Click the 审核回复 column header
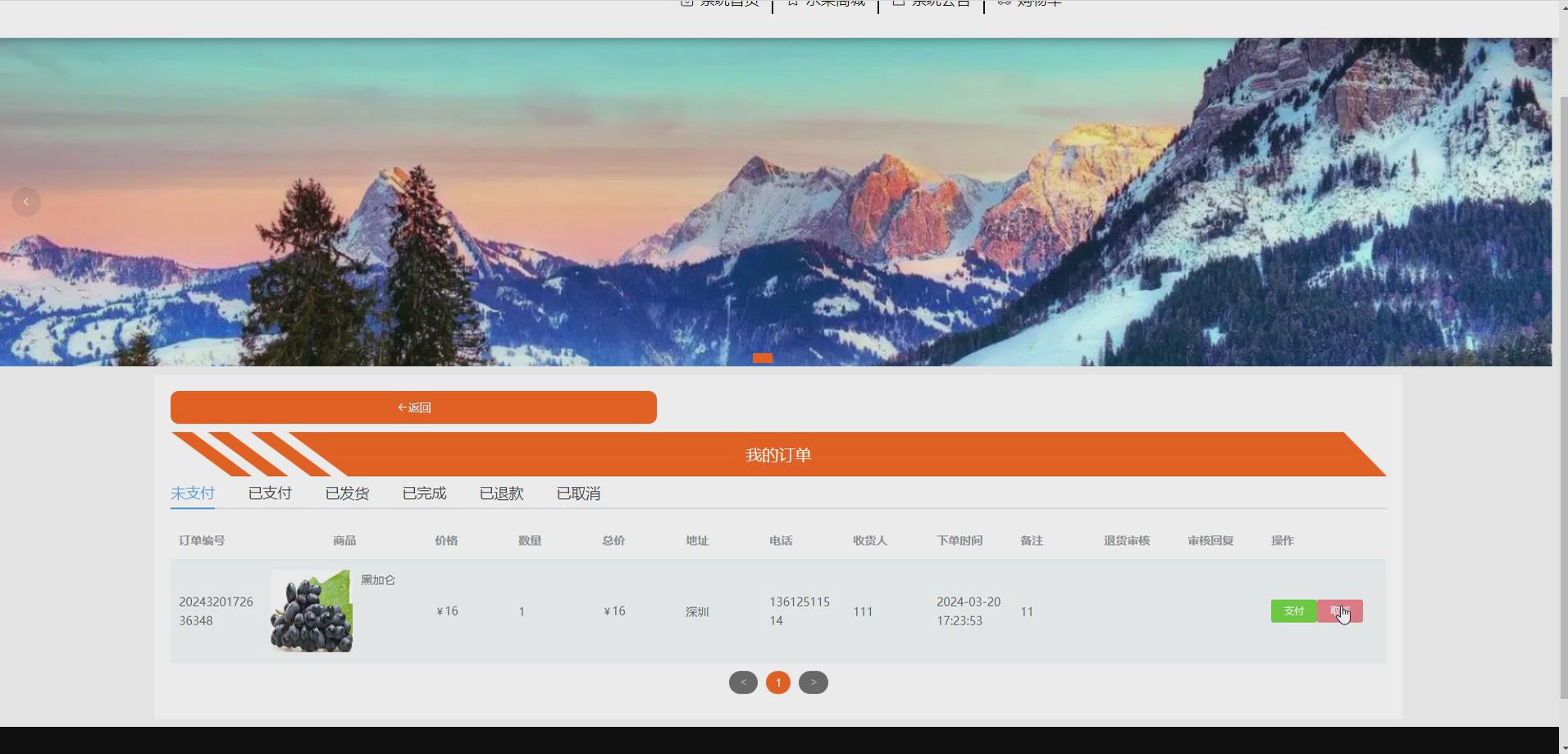The image size is (1568, 754). (x=1210, y=541)
